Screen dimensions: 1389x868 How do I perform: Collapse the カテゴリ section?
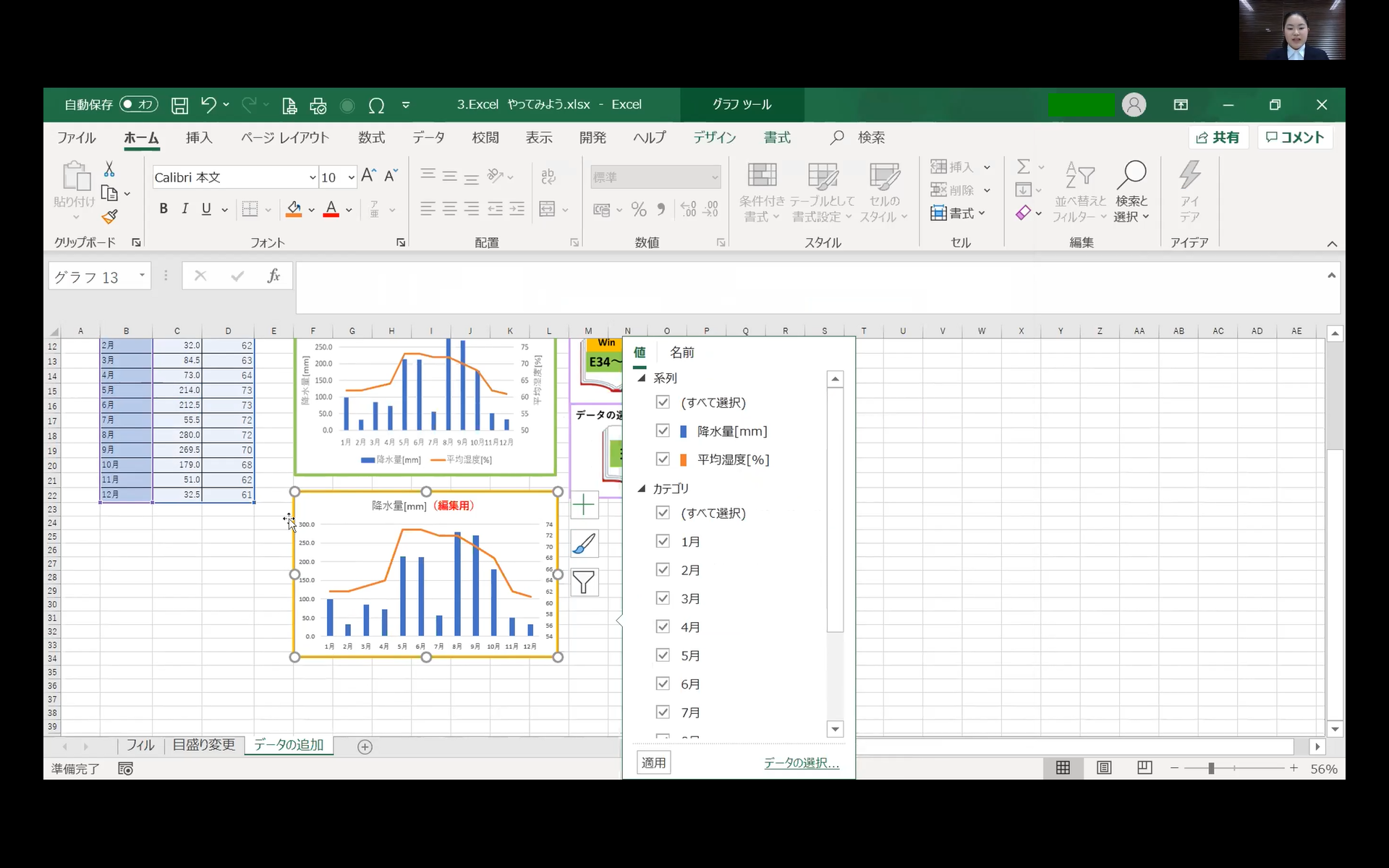[641, 488]
